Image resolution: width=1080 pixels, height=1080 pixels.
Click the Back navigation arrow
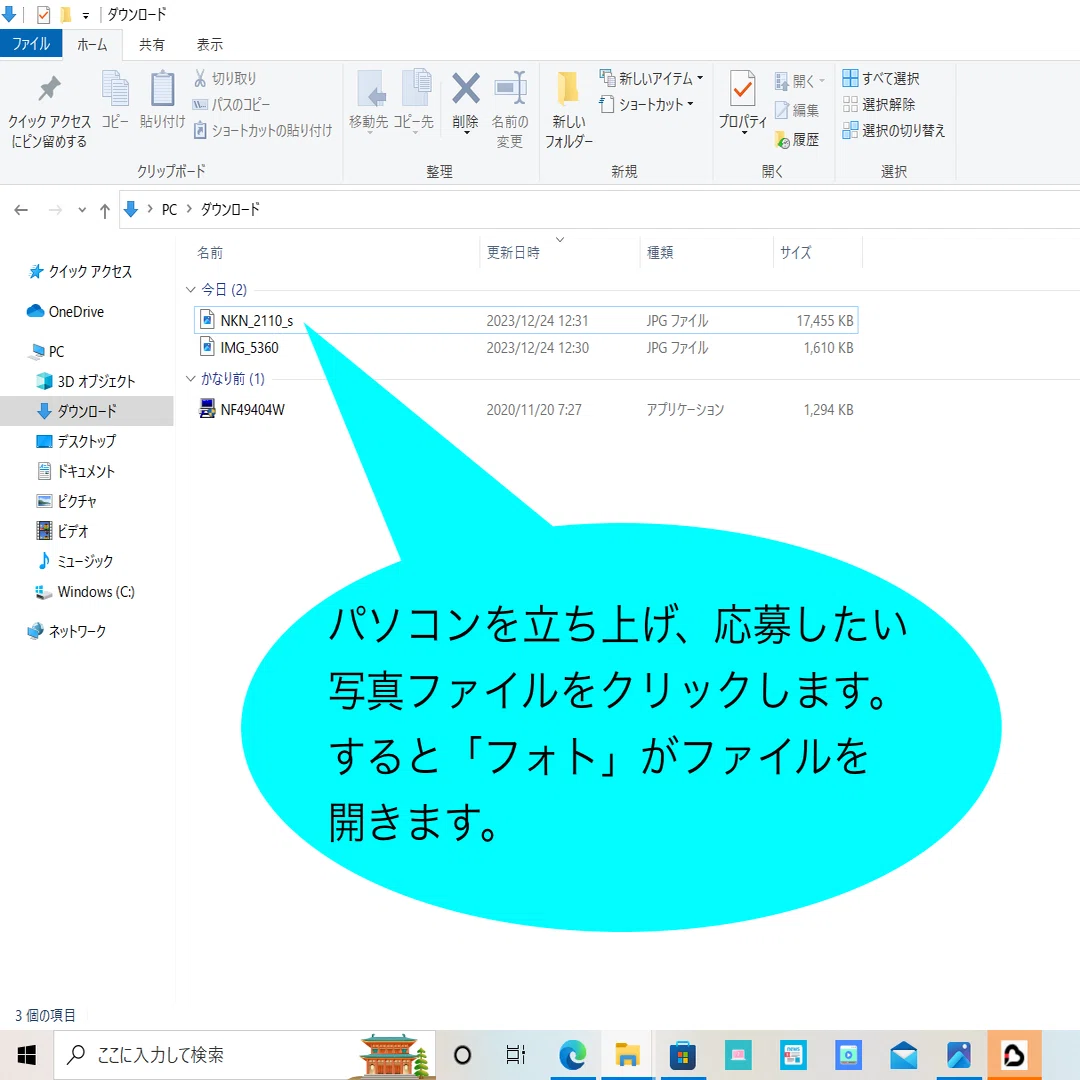21,210
